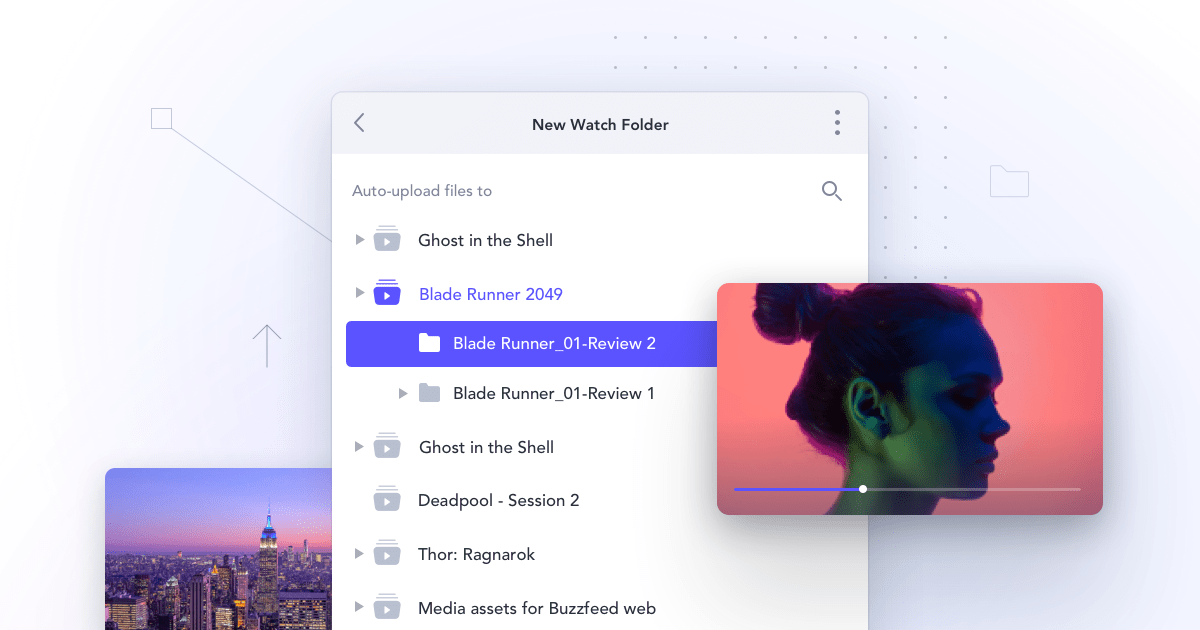Click the city skyline thumbnail
Screen dimensions: 1200x630
coord(218,550)
